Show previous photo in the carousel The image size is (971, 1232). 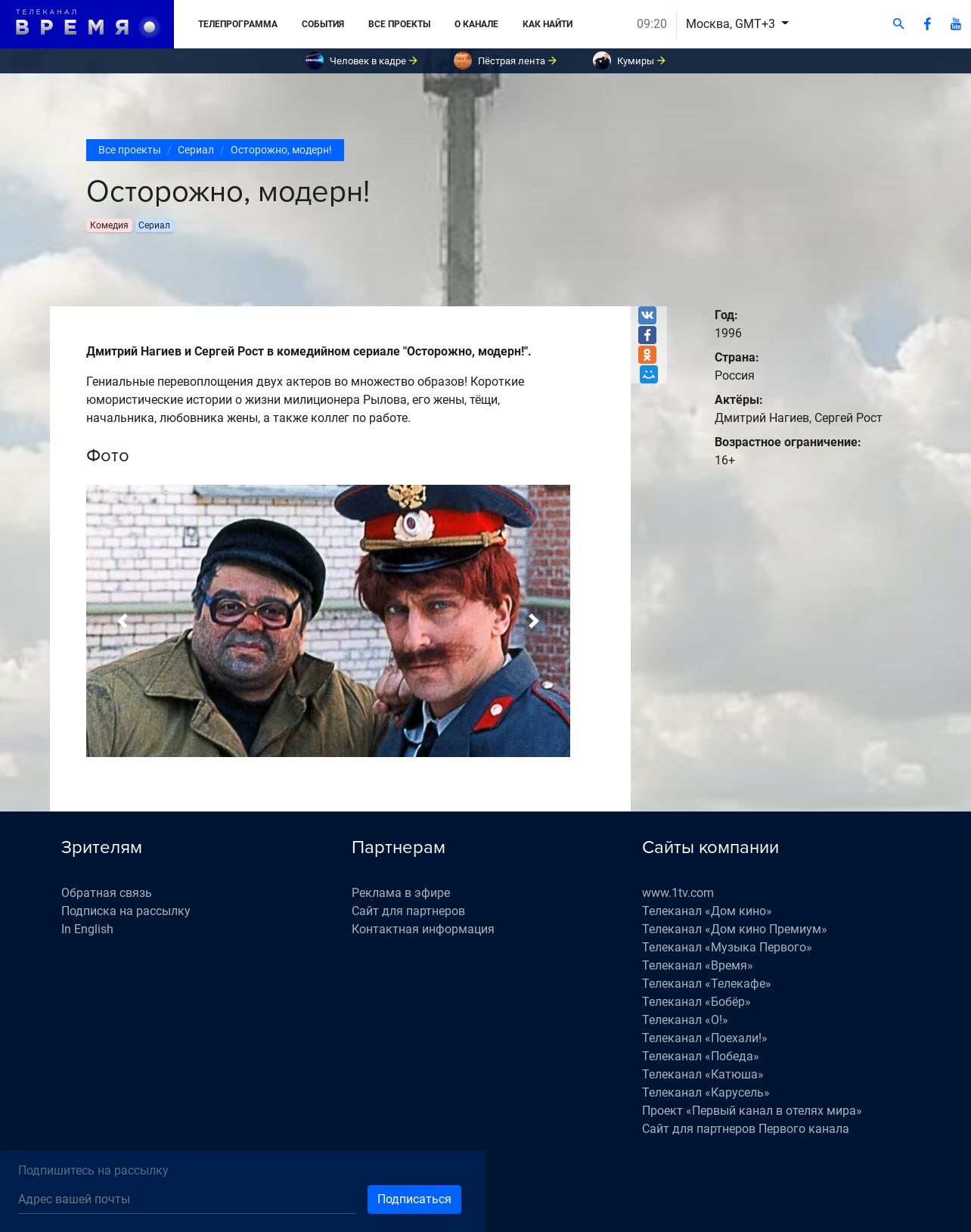123,621
